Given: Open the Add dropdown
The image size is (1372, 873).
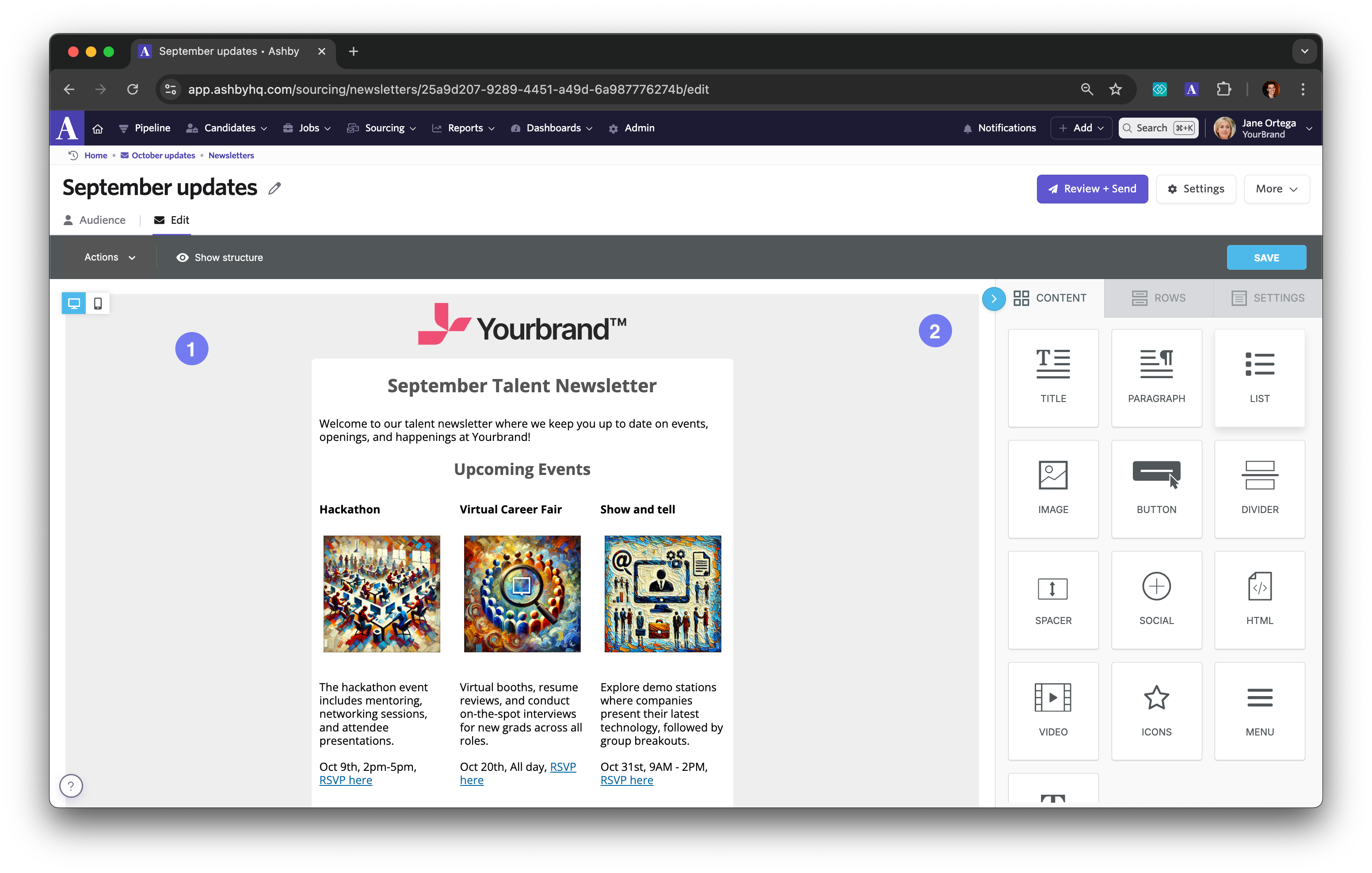Looking at the screenshot, I should pyautogui.click(x=1082, y=128).
